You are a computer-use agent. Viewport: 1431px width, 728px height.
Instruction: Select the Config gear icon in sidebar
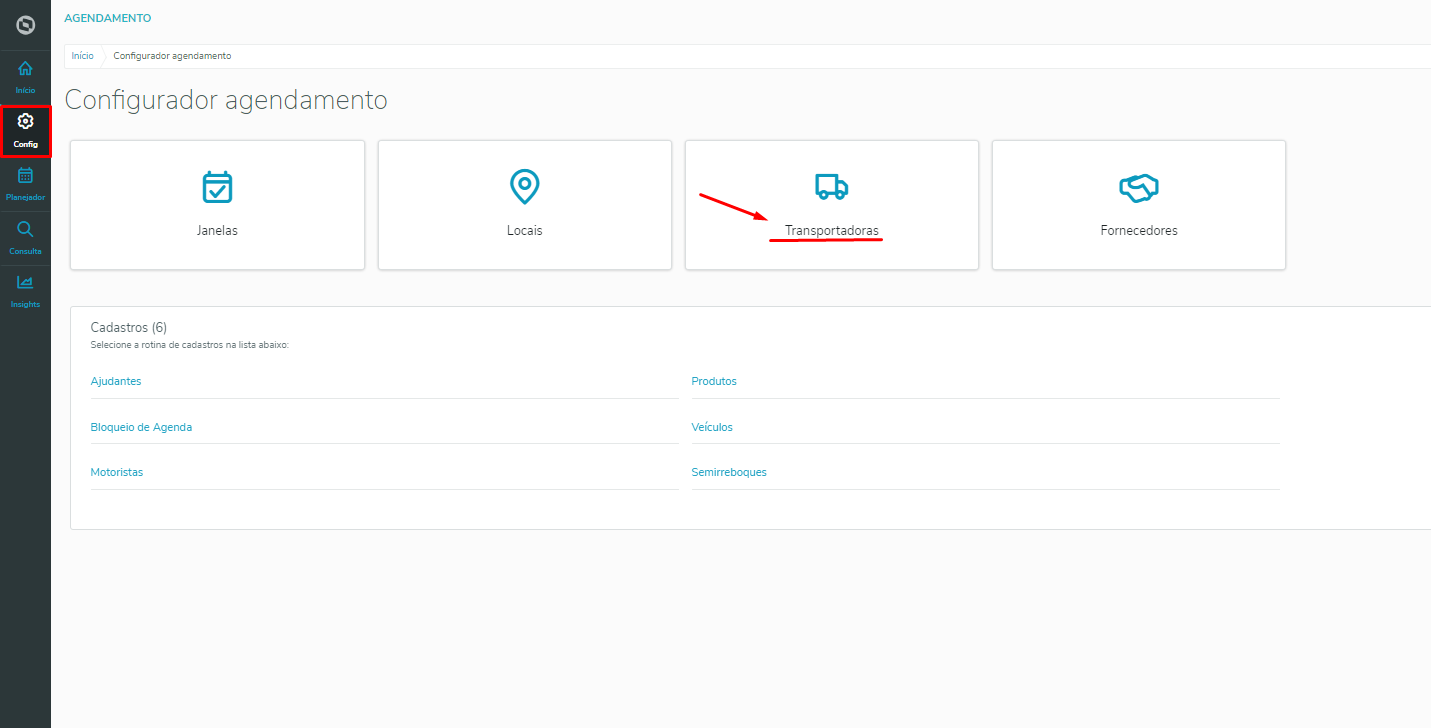coord(26,121)
